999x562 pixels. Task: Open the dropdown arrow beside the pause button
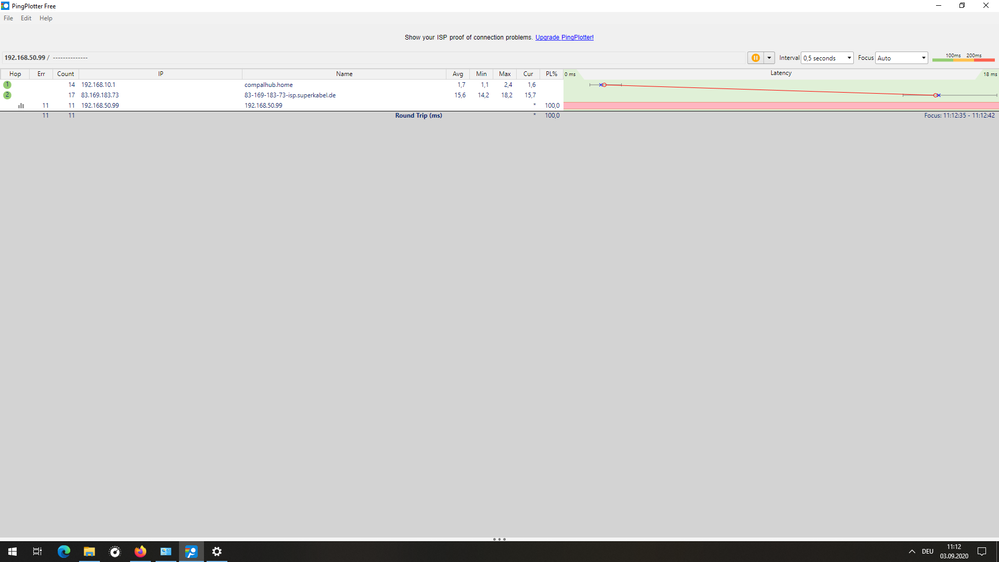(769, 58)
